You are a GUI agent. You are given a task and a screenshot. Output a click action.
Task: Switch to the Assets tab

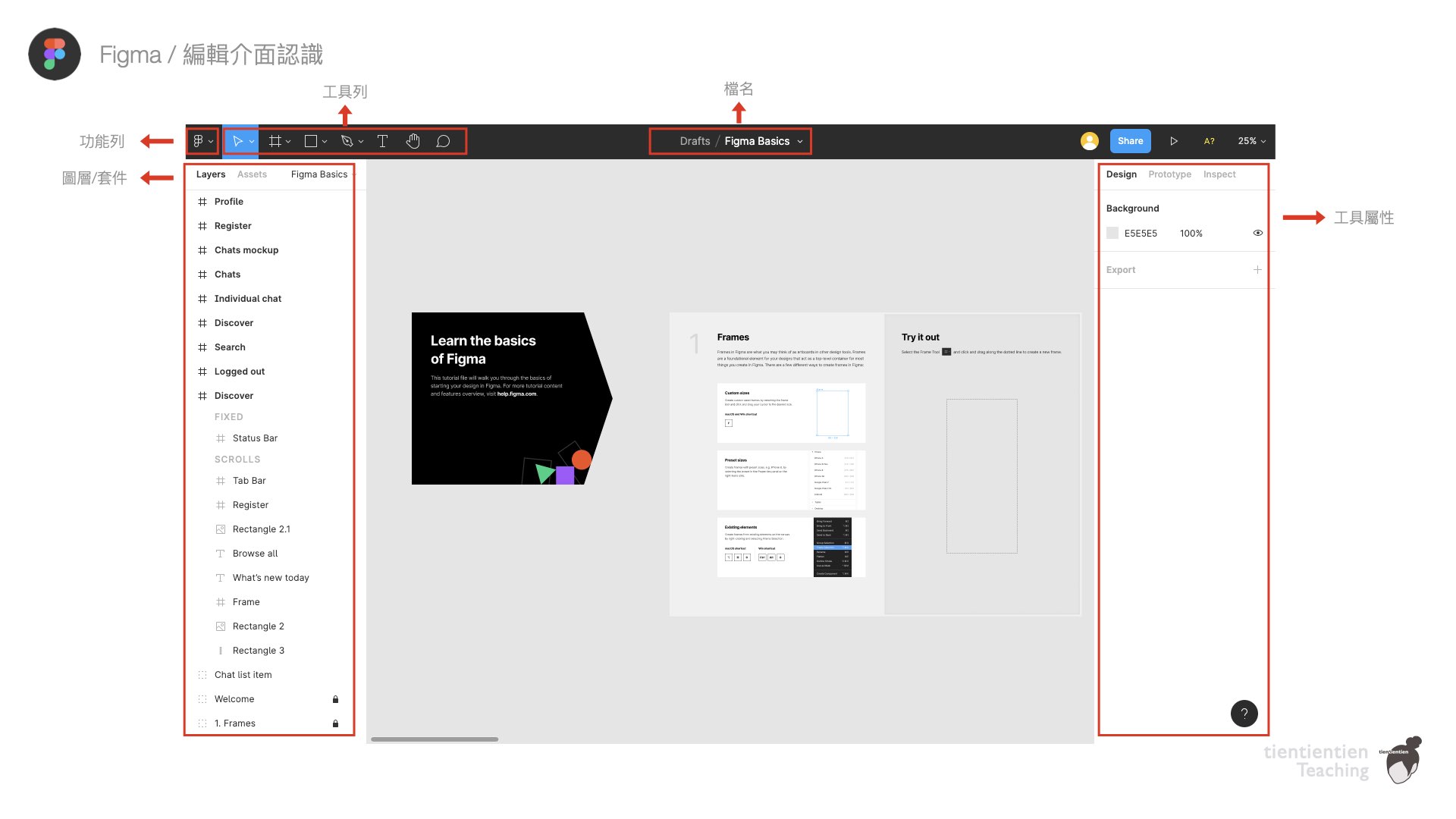252,174
